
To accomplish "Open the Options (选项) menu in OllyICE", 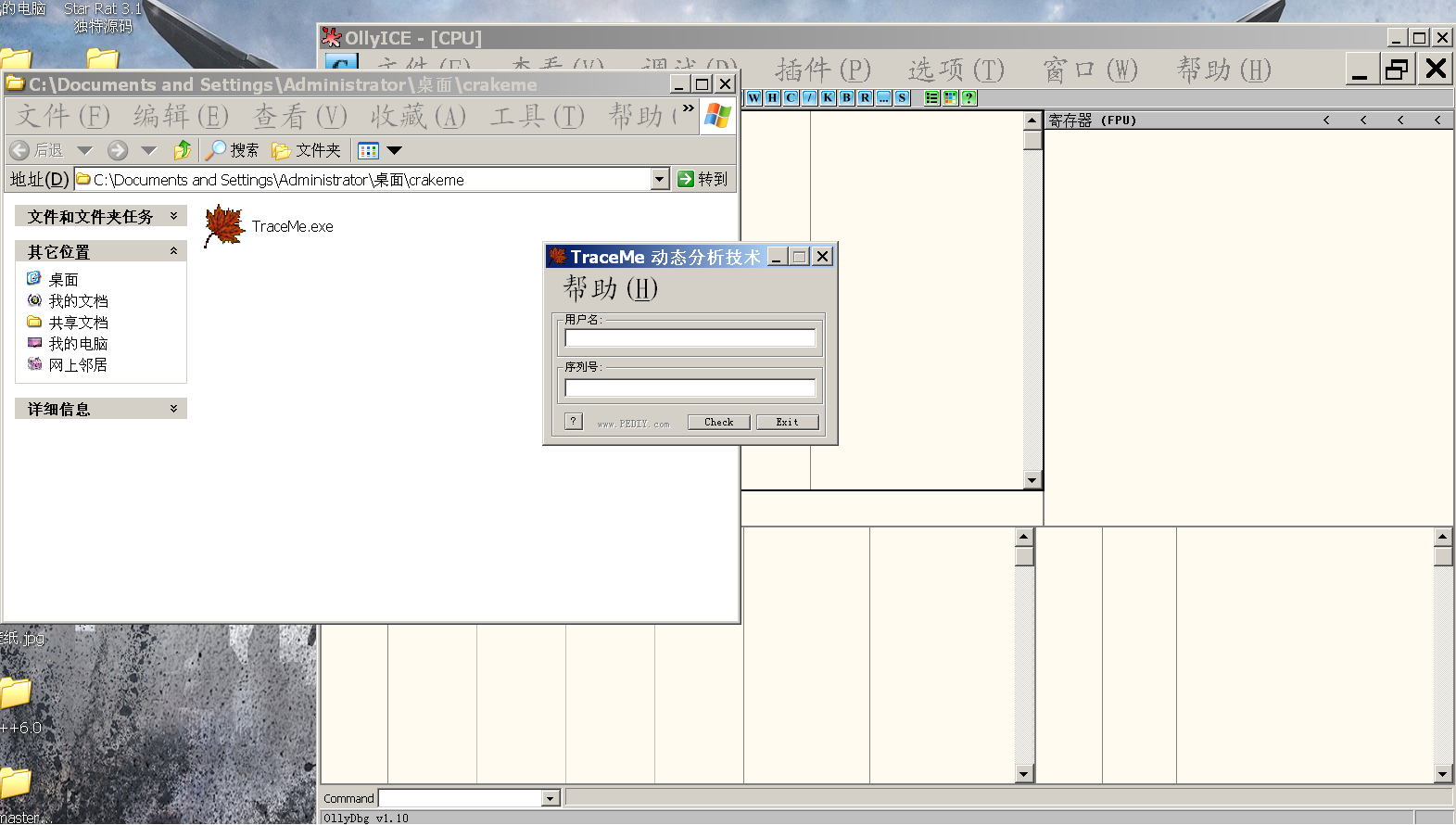I will pos(956,70).
